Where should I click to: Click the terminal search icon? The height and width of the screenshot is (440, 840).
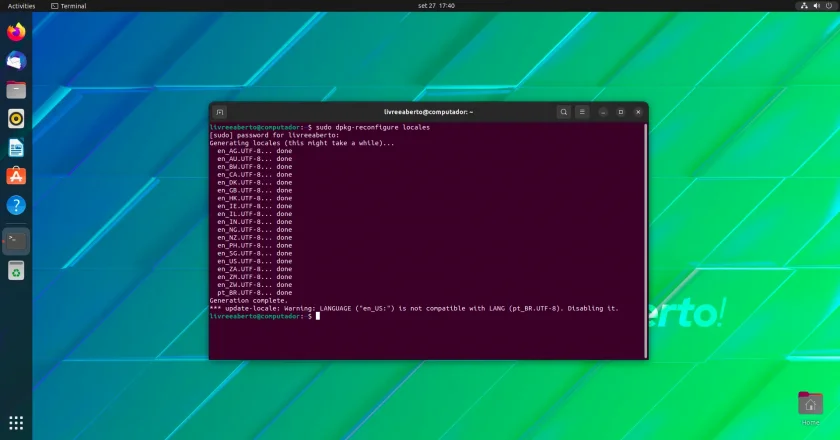pos(564,112)
